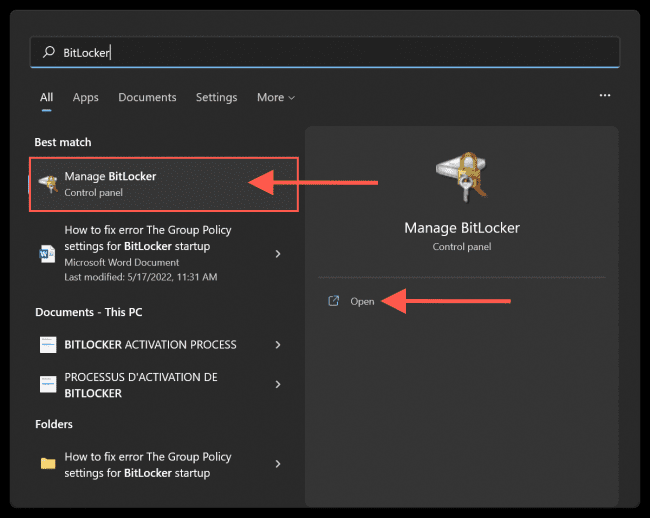
Task: Click the 'Manage BitLocker' title in preview pane
Action: 462,228
